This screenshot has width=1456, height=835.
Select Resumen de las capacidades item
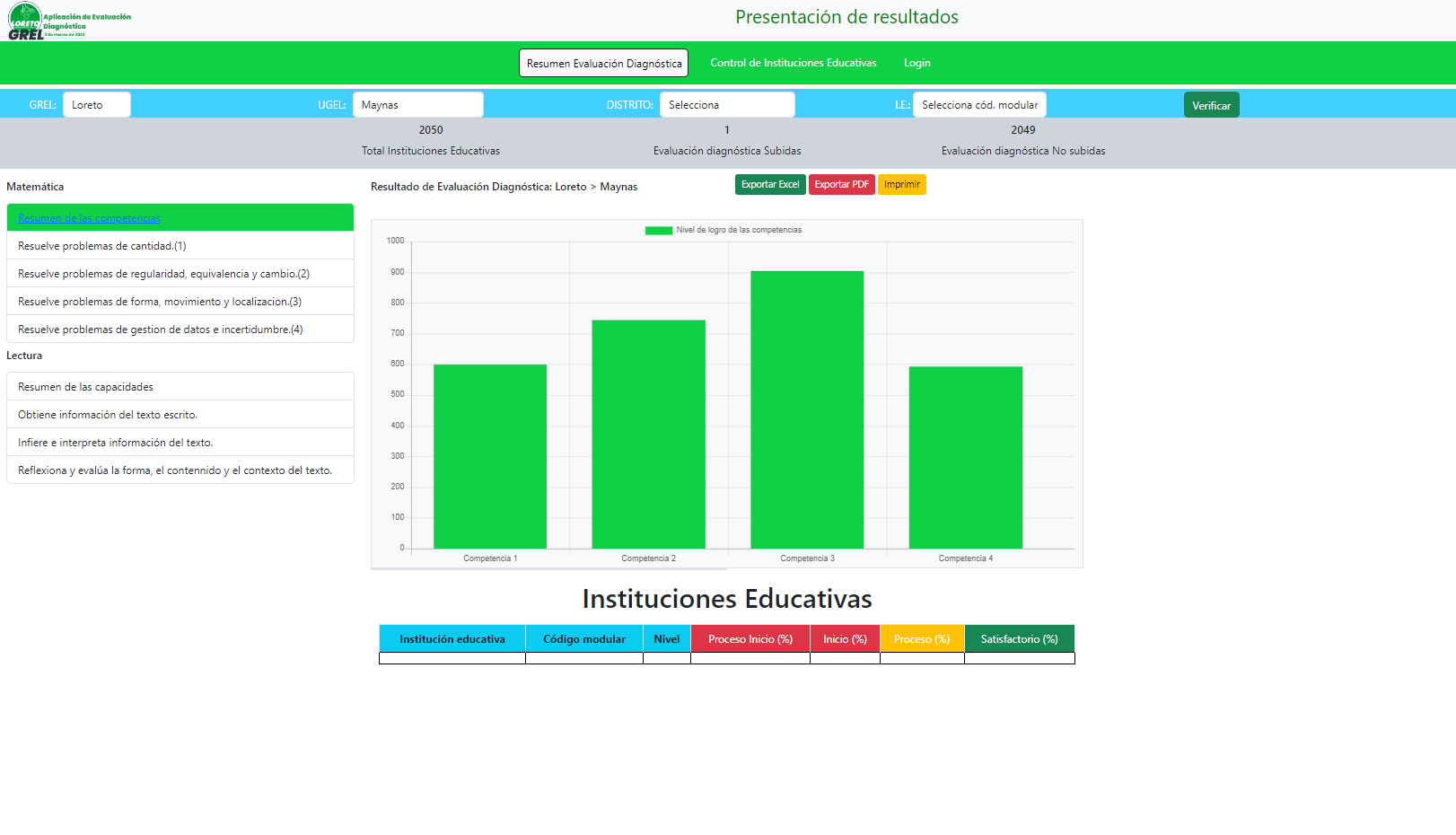[85, 387]
